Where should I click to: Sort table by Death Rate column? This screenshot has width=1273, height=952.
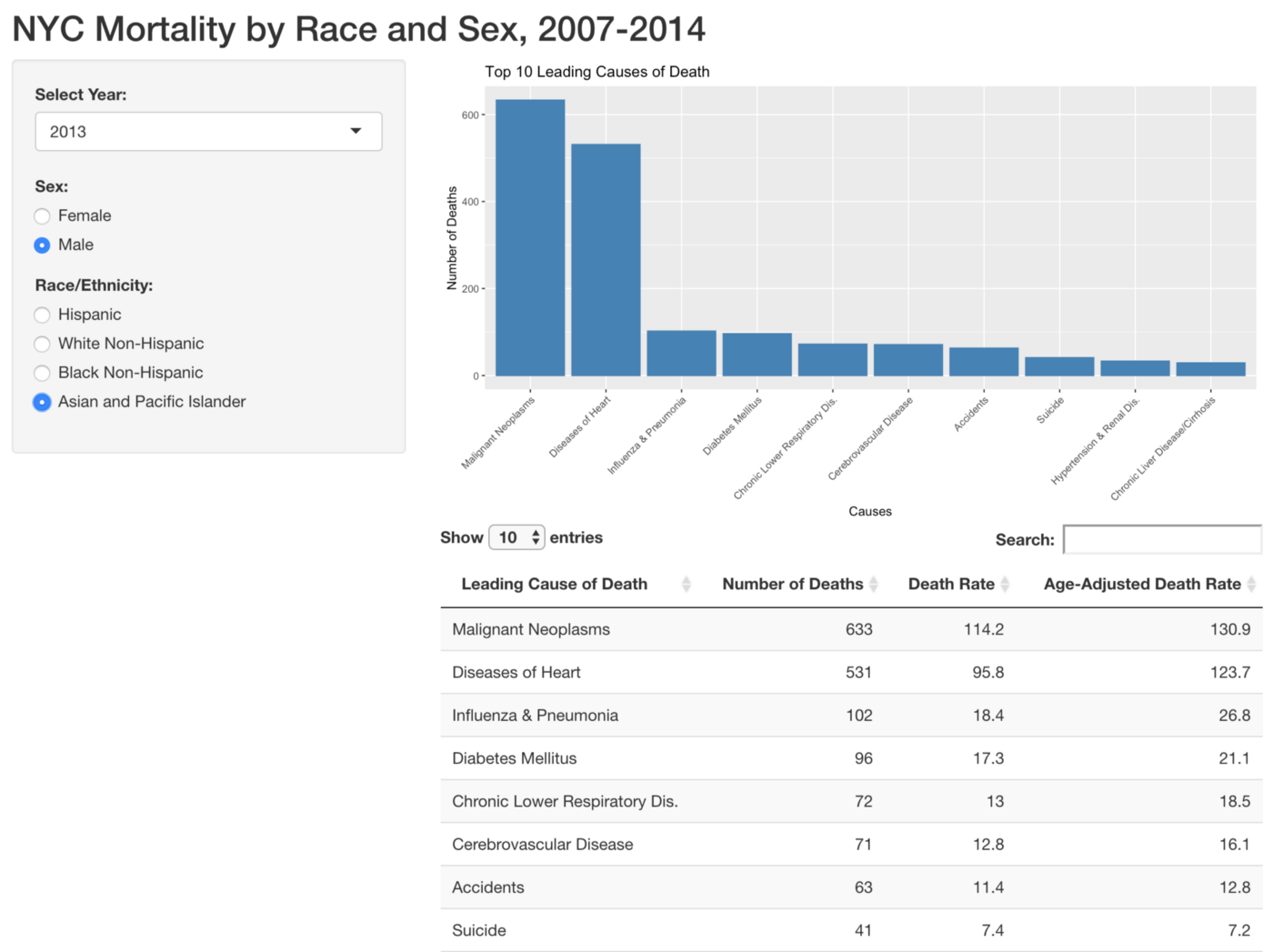tap(951, 584)
